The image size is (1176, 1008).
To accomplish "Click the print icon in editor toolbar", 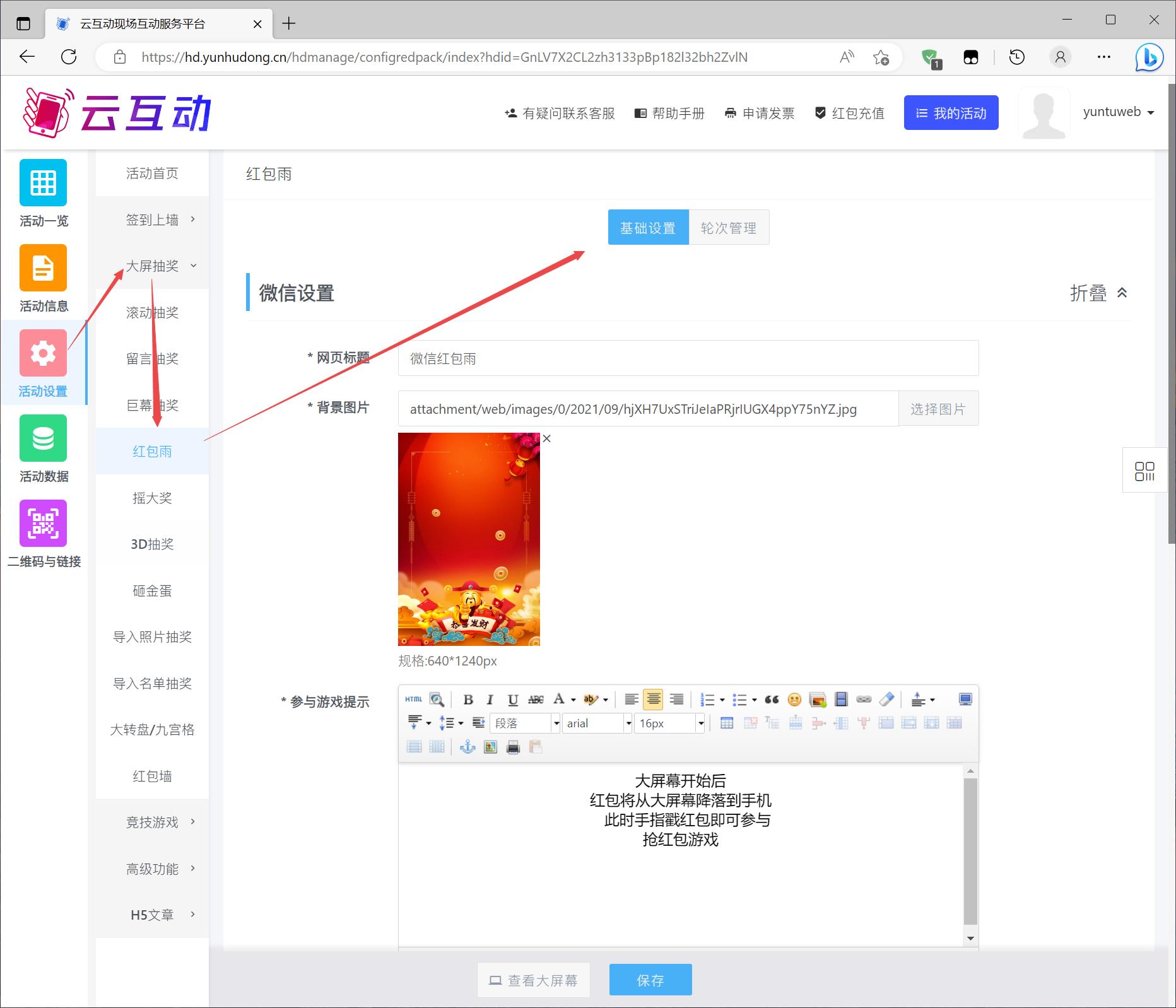I will point(513,747).
